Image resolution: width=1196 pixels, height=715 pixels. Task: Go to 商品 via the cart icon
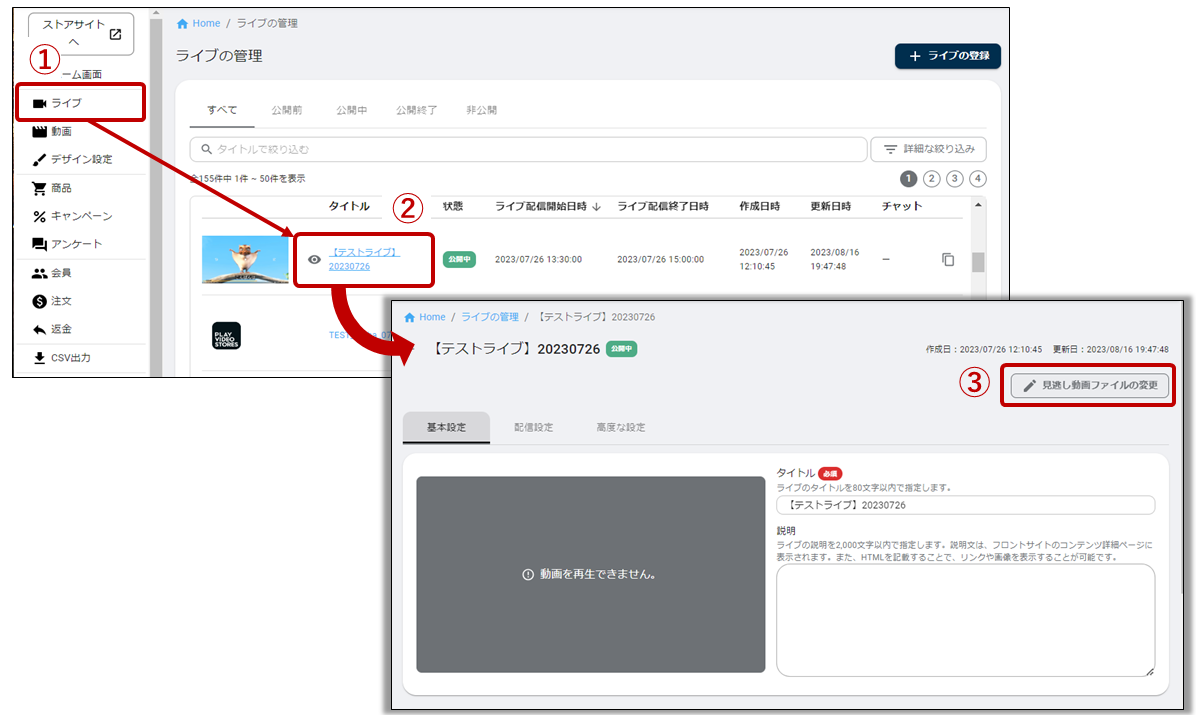pos(60,188)
